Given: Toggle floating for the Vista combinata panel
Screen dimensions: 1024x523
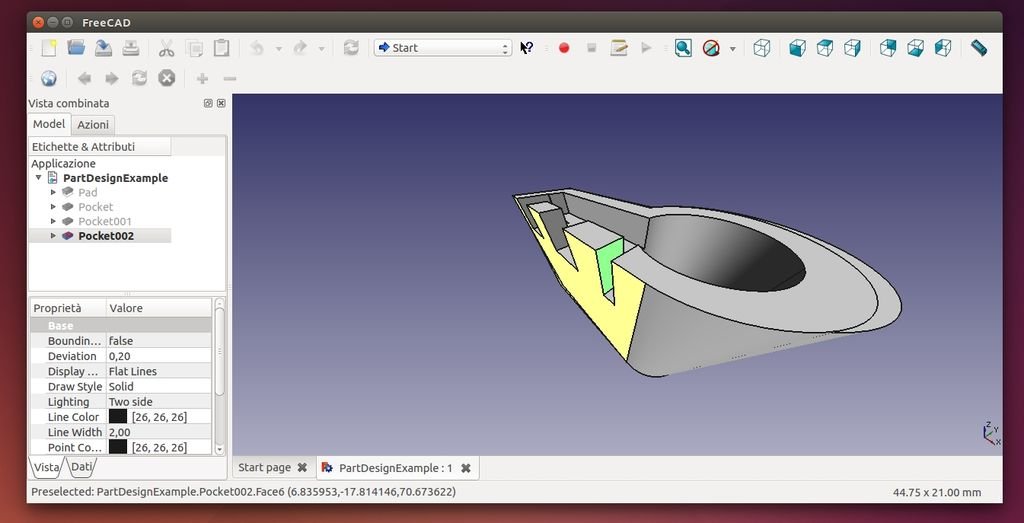Looking at the screenshot, I should [208, 103].
